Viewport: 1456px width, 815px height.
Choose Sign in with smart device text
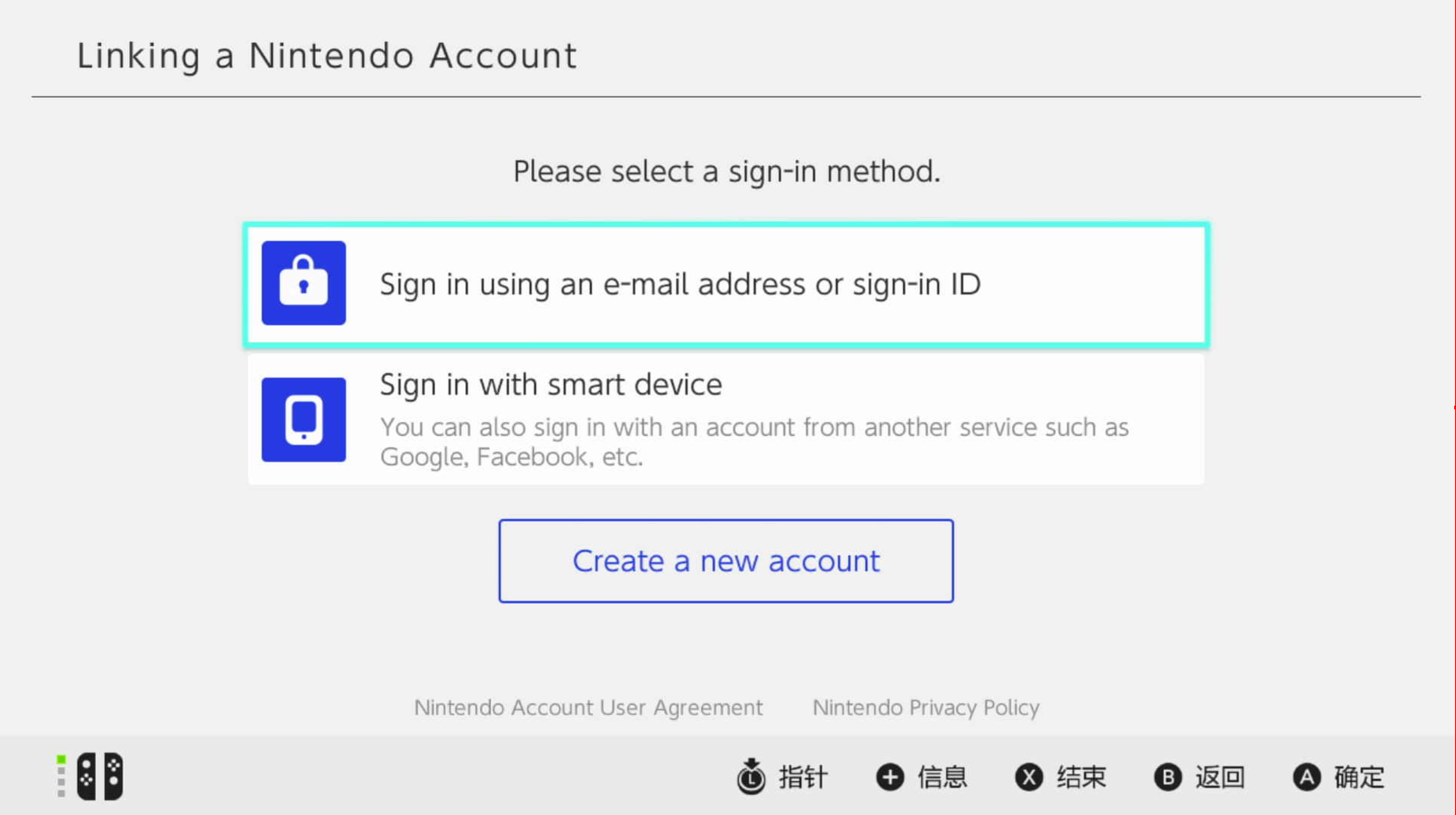point(550,385)
